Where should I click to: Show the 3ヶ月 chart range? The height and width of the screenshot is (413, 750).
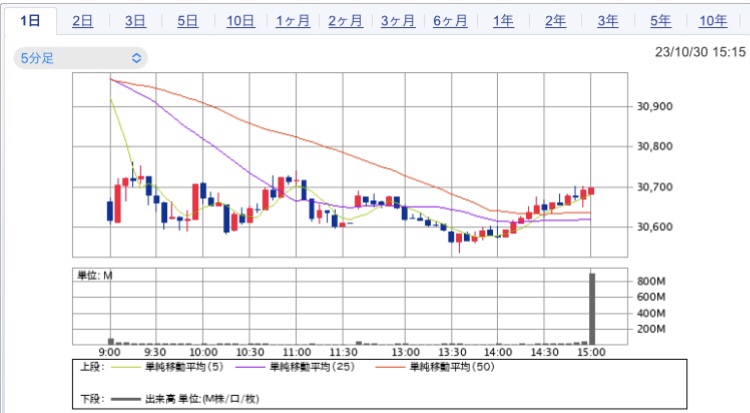398,21
